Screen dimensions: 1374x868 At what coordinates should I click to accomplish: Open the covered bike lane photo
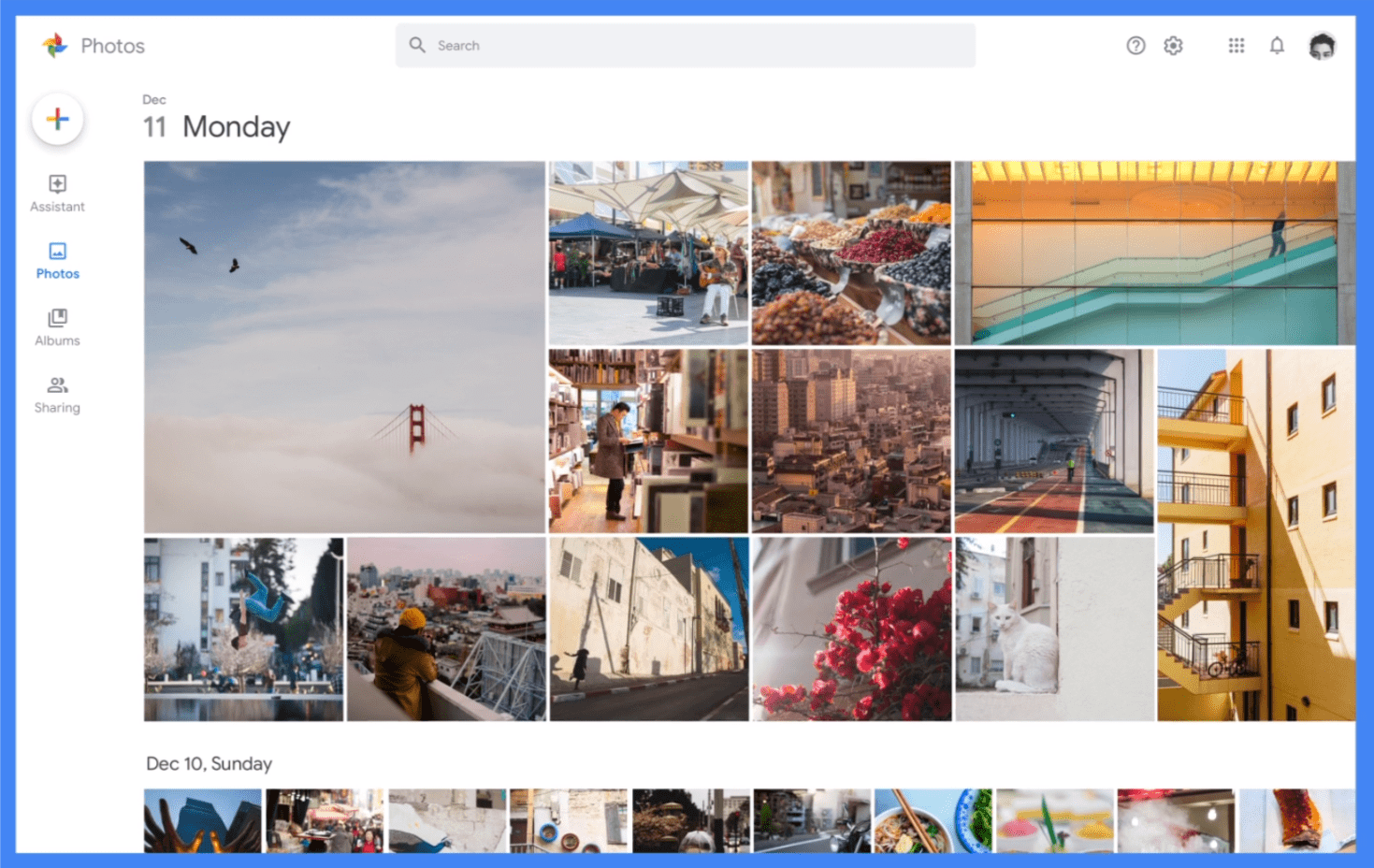(x=1054, y=441)
